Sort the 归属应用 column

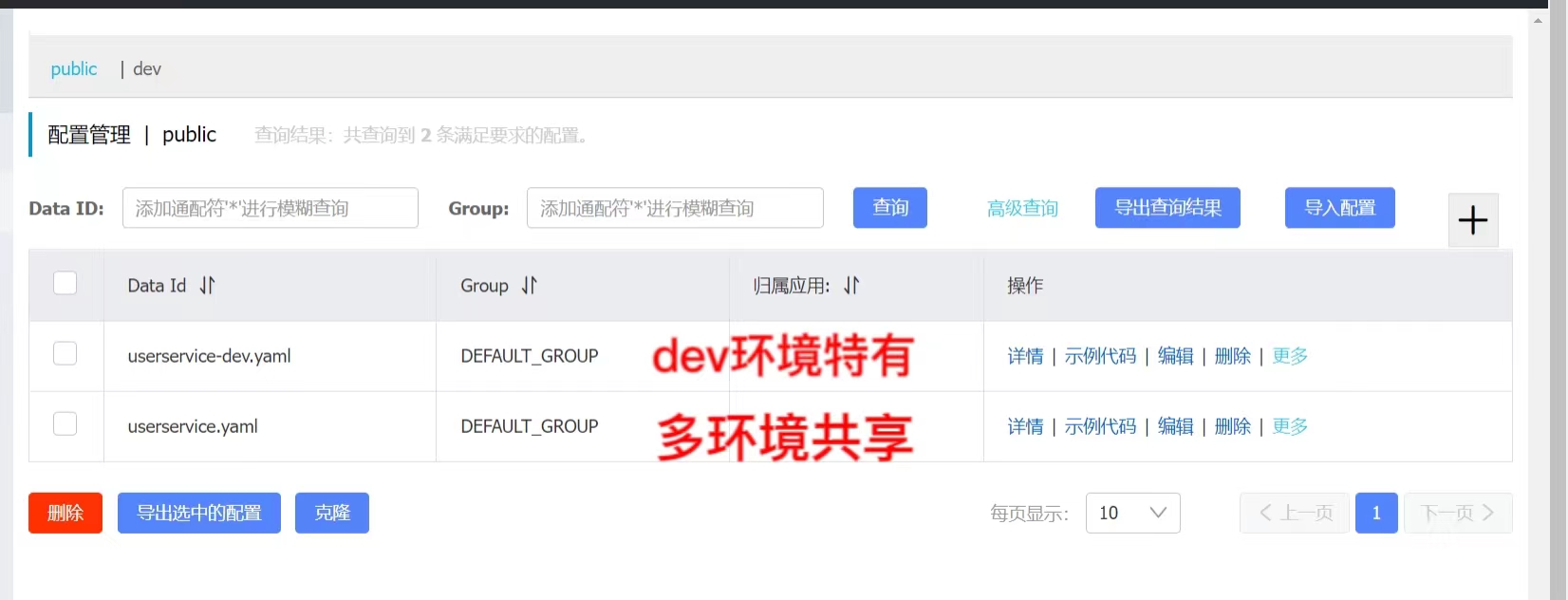pos(851,285)
